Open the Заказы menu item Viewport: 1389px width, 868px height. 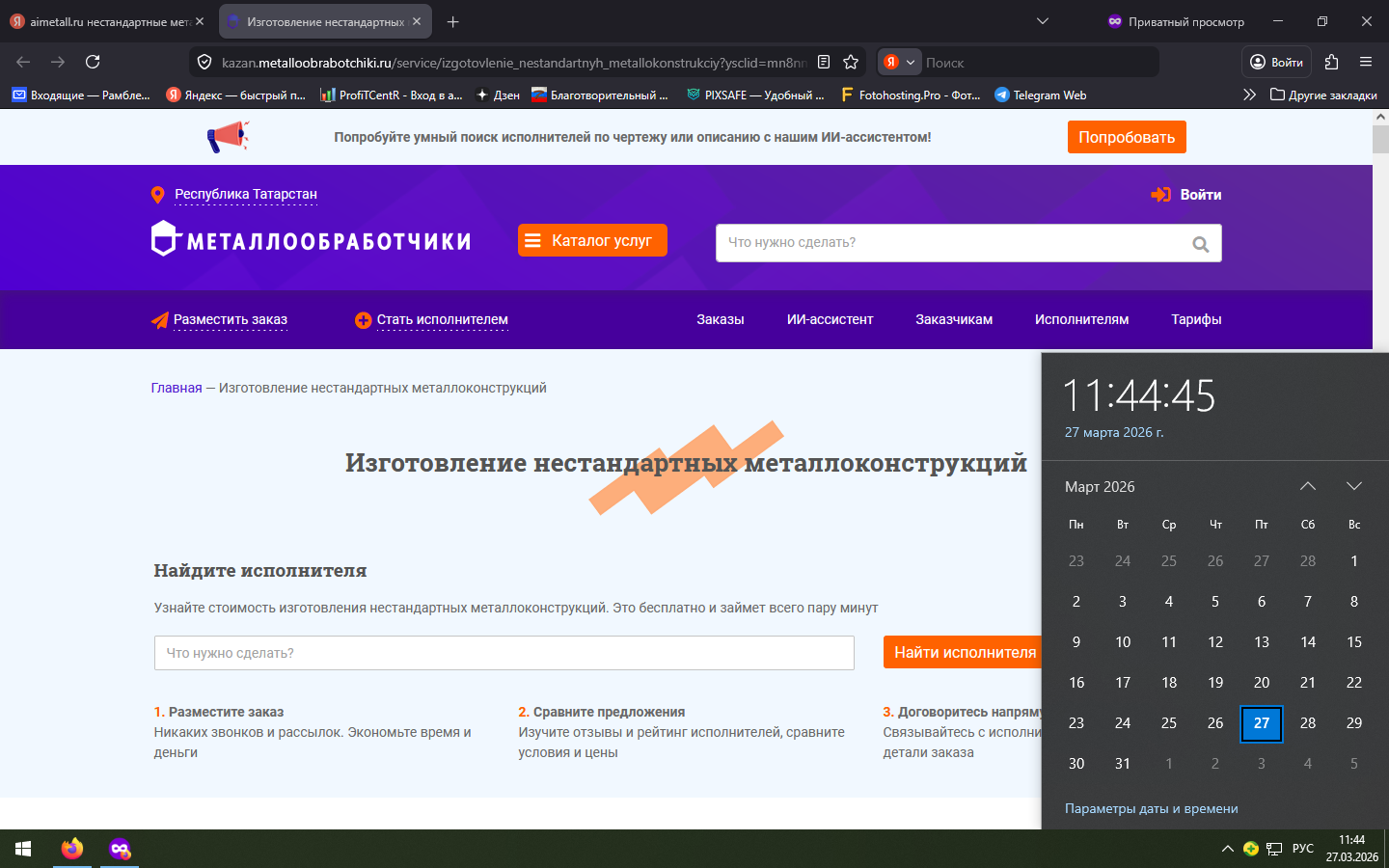721,319
